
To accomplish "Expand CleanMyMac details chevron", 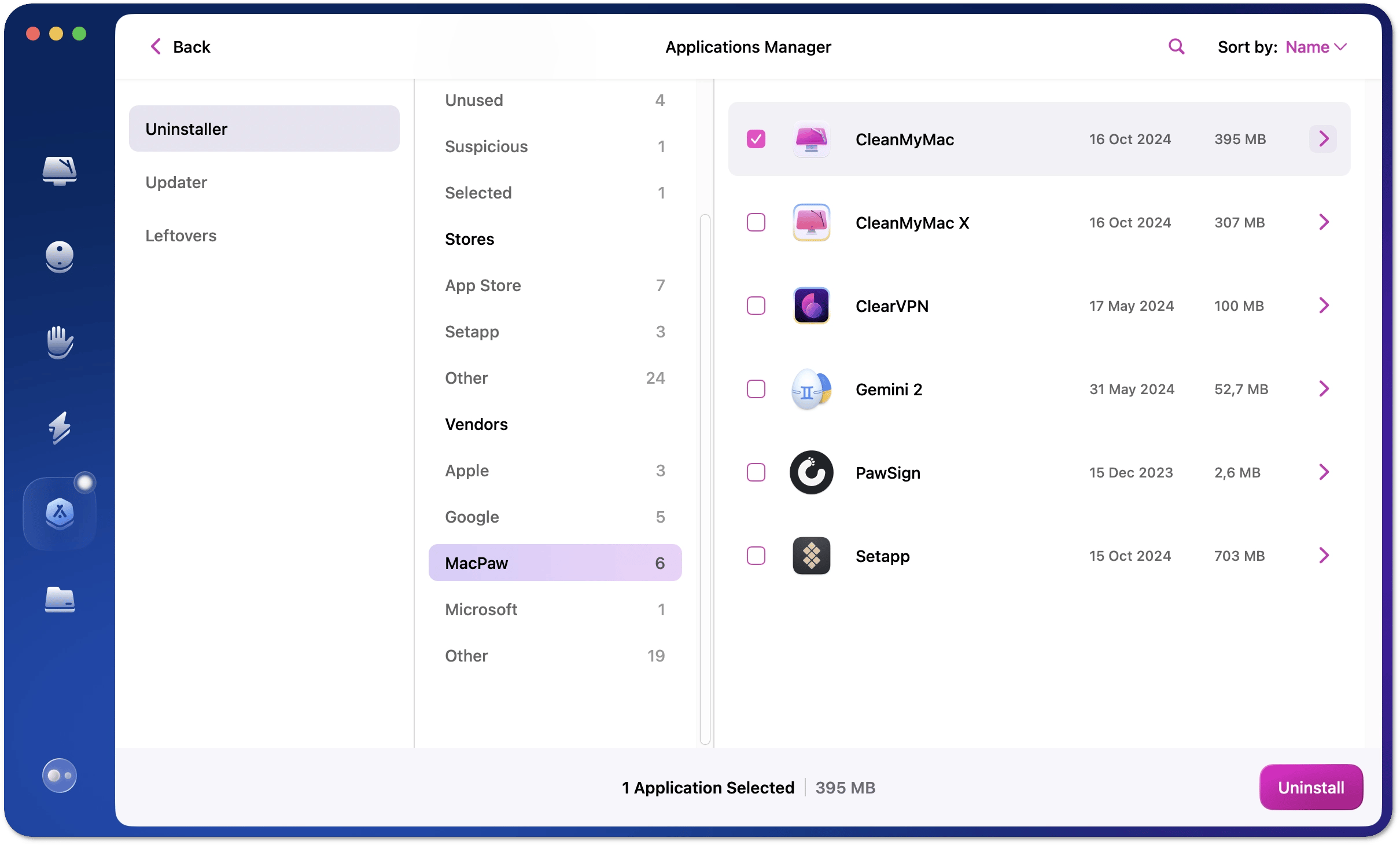I will (x=1323, y=139).
